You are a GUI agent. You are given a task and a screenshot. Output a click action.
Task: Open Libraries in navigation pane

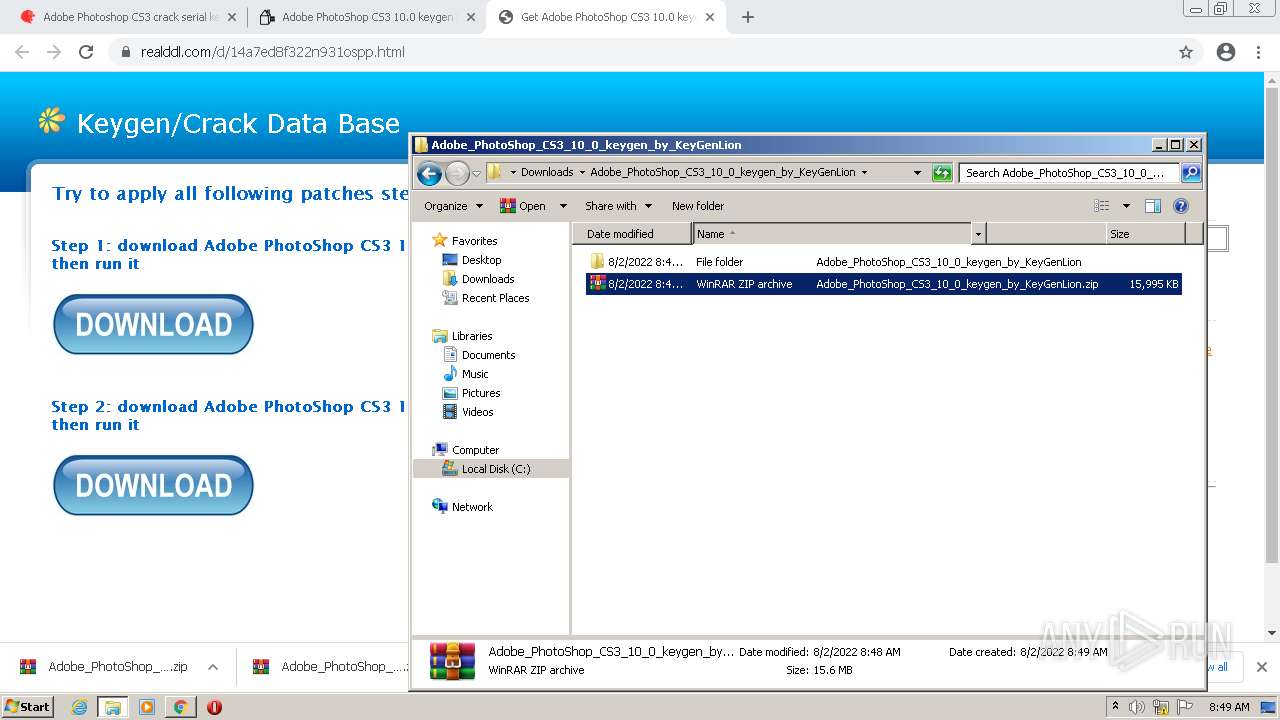tap(472, 336)
